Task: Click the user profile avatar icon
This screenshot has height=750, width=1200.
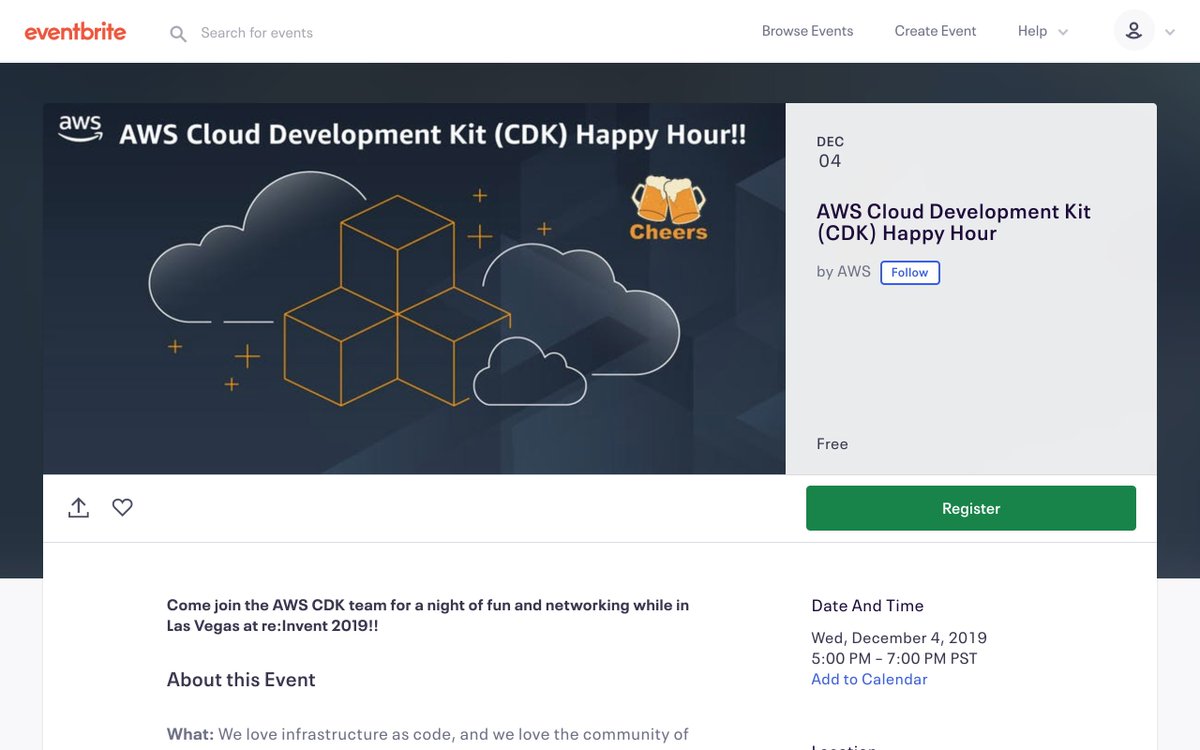Action: [x=1134, y=31]
